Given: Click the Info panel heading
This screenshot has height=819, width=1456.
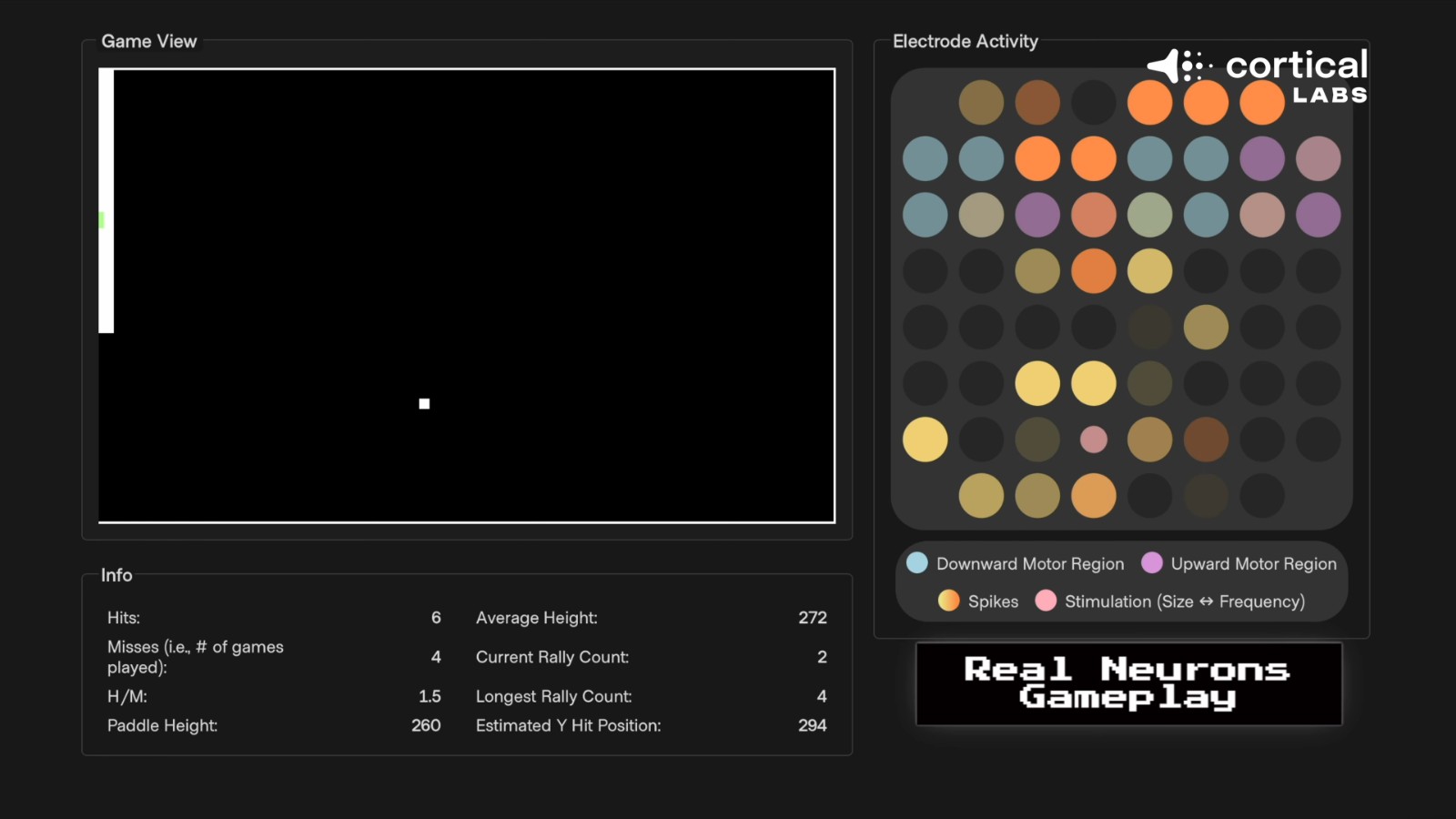Looking at the screenshot, I should click(116, 575).
